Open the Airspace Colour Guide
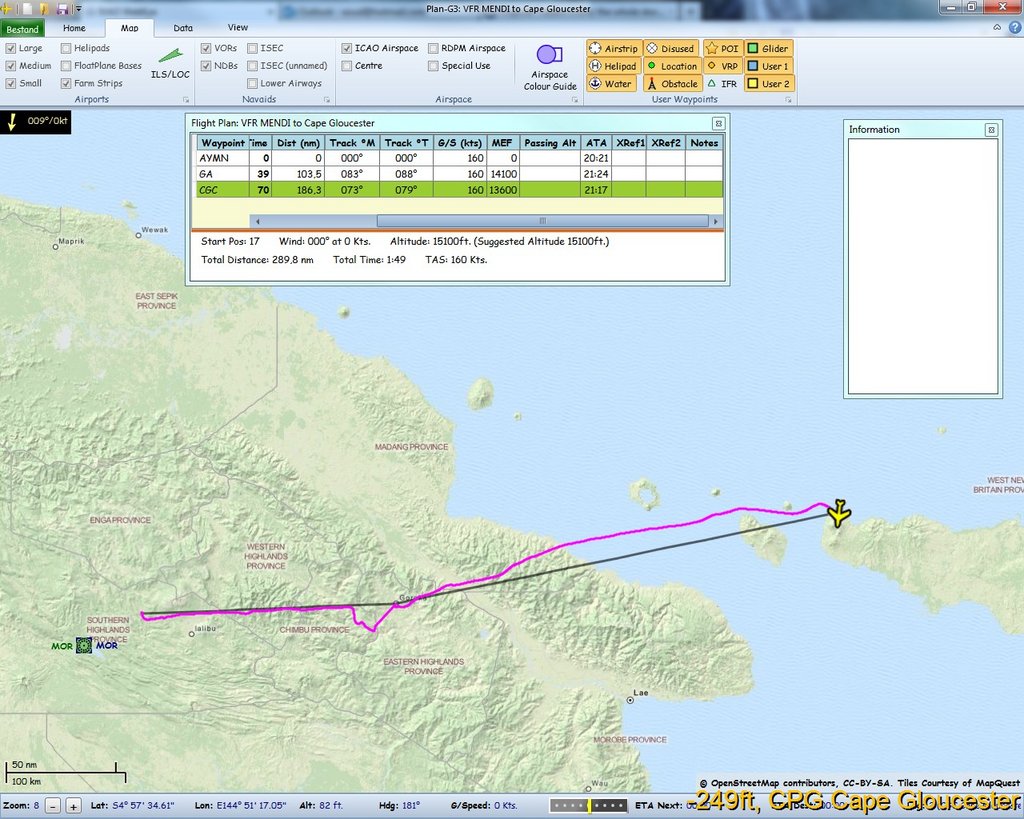Image resolution: width=1024 pixels, height=819 pixels. 549,67
